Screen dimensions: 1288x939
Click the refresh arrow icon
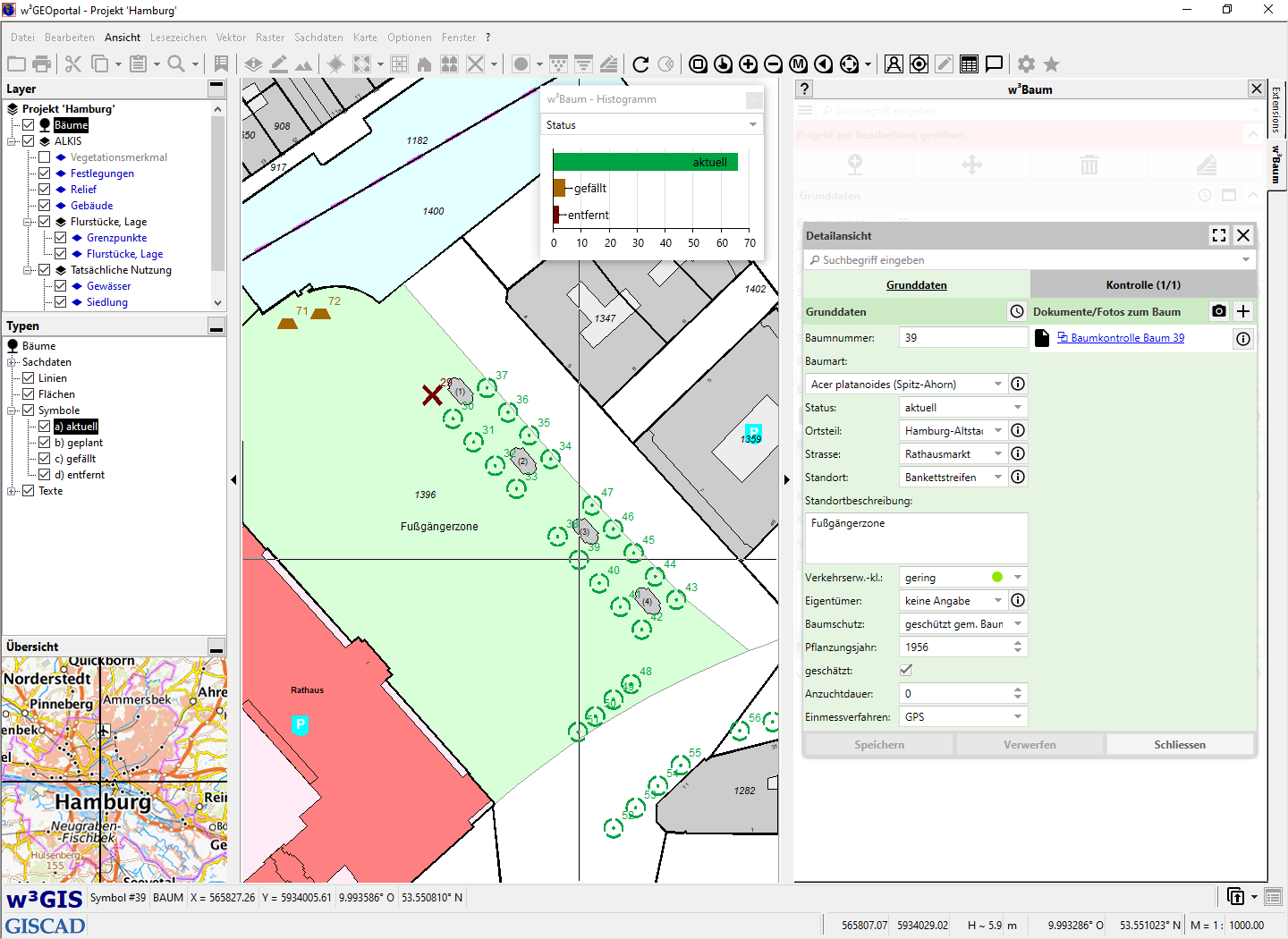click(x=640, y=63)
